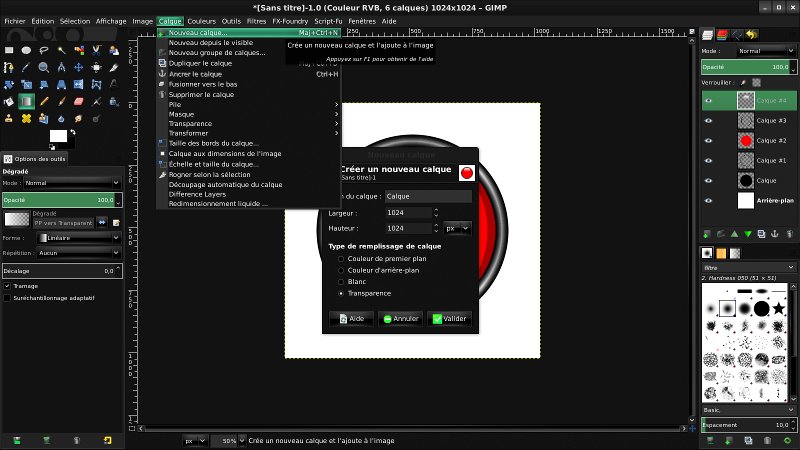Hide the Arrière-plan layer eye

[x=708, y=201]
